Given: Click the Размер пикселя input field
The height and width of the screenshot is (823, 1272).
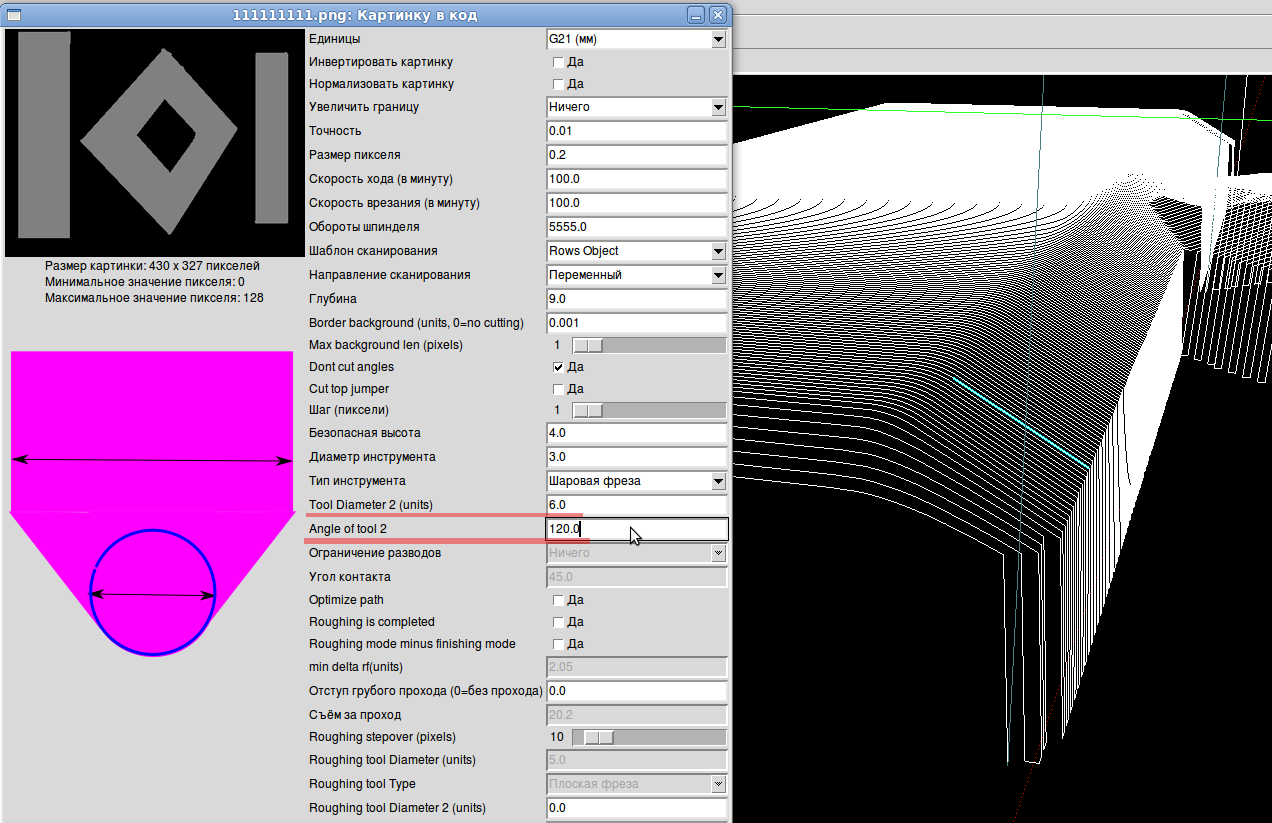Looking at the screenshot, I should 636,155.
